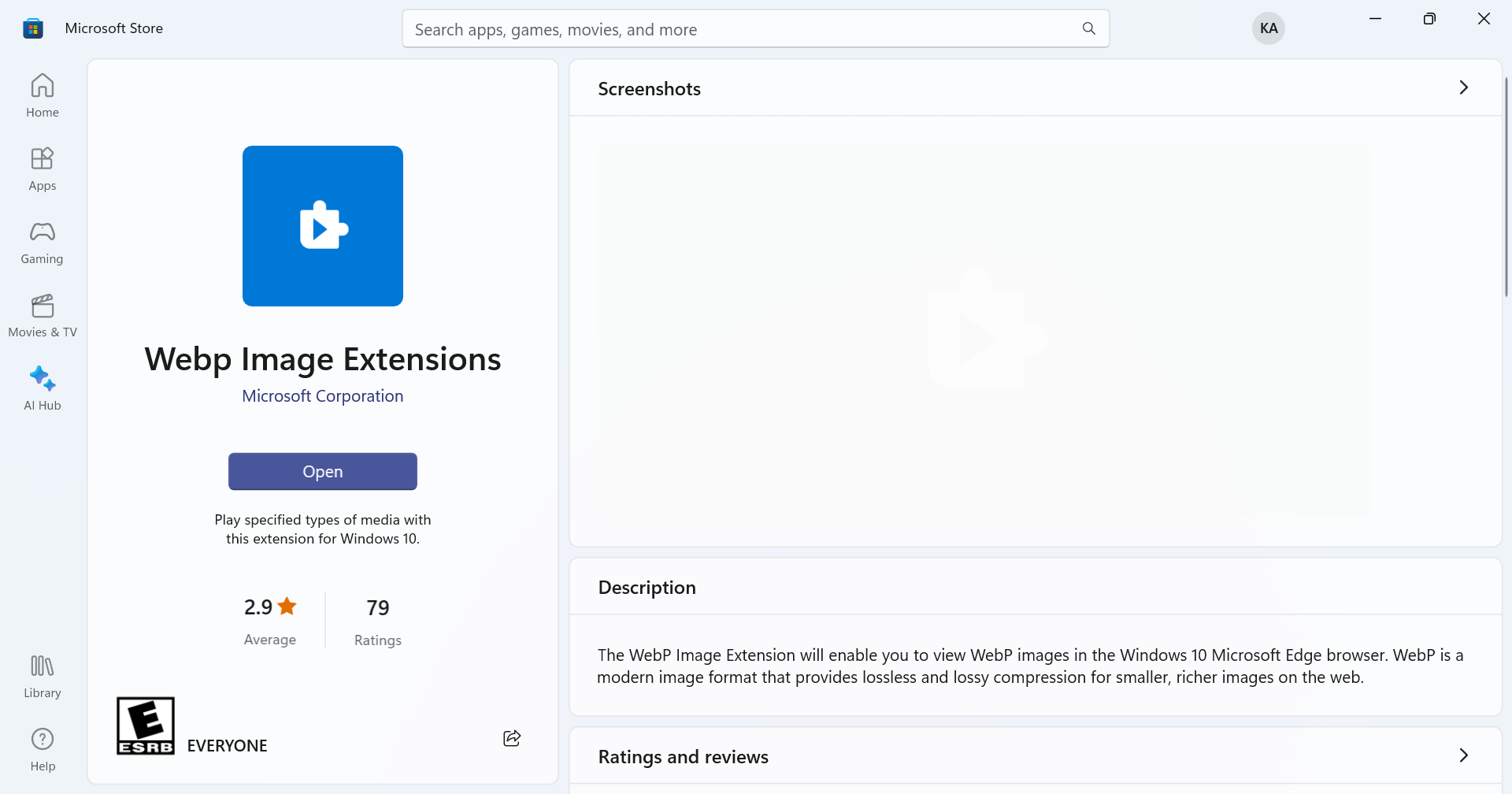Open the Library page
Image resolution: width=1512 pixels, height=794 pixels.
coord(43,676)
